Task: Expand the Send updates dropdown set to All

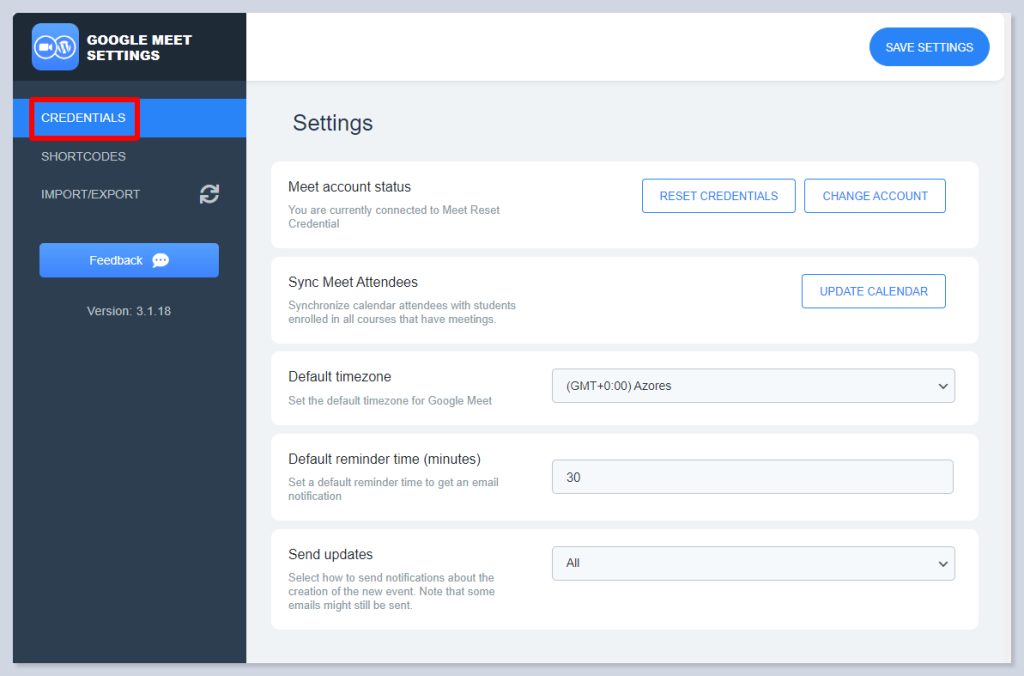Action: 753,563
